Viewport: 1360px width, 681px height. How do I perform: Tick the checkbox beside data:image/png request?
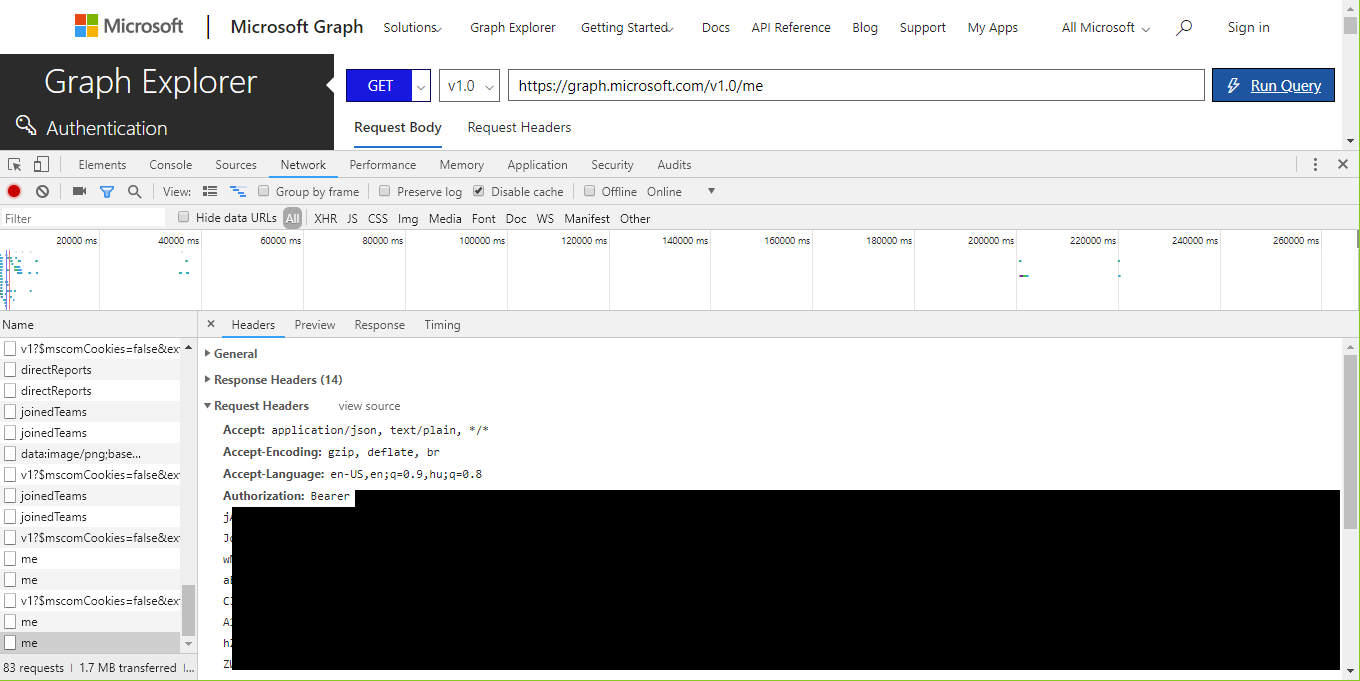coord(11,454)
